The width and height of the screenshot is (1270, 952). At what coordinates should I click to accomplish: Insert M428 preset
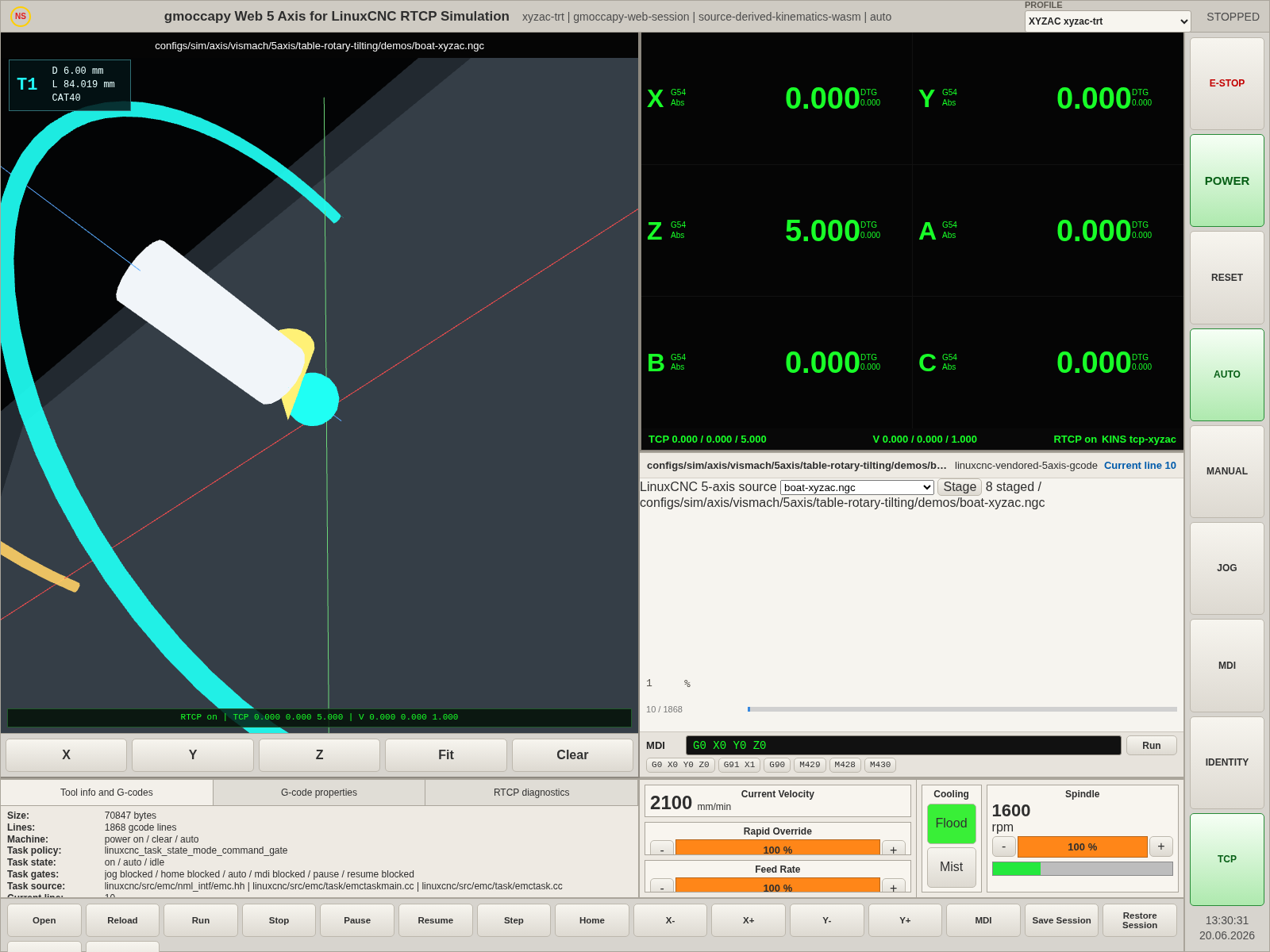[845, 765]
